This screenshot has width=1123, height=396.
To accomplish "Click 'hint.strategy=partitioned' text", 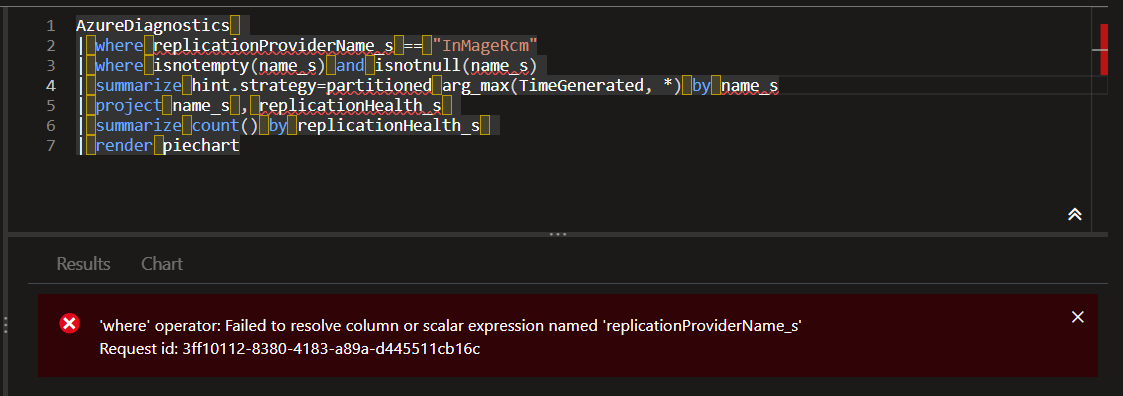I will pyautogui.click(x=312, y=86).
